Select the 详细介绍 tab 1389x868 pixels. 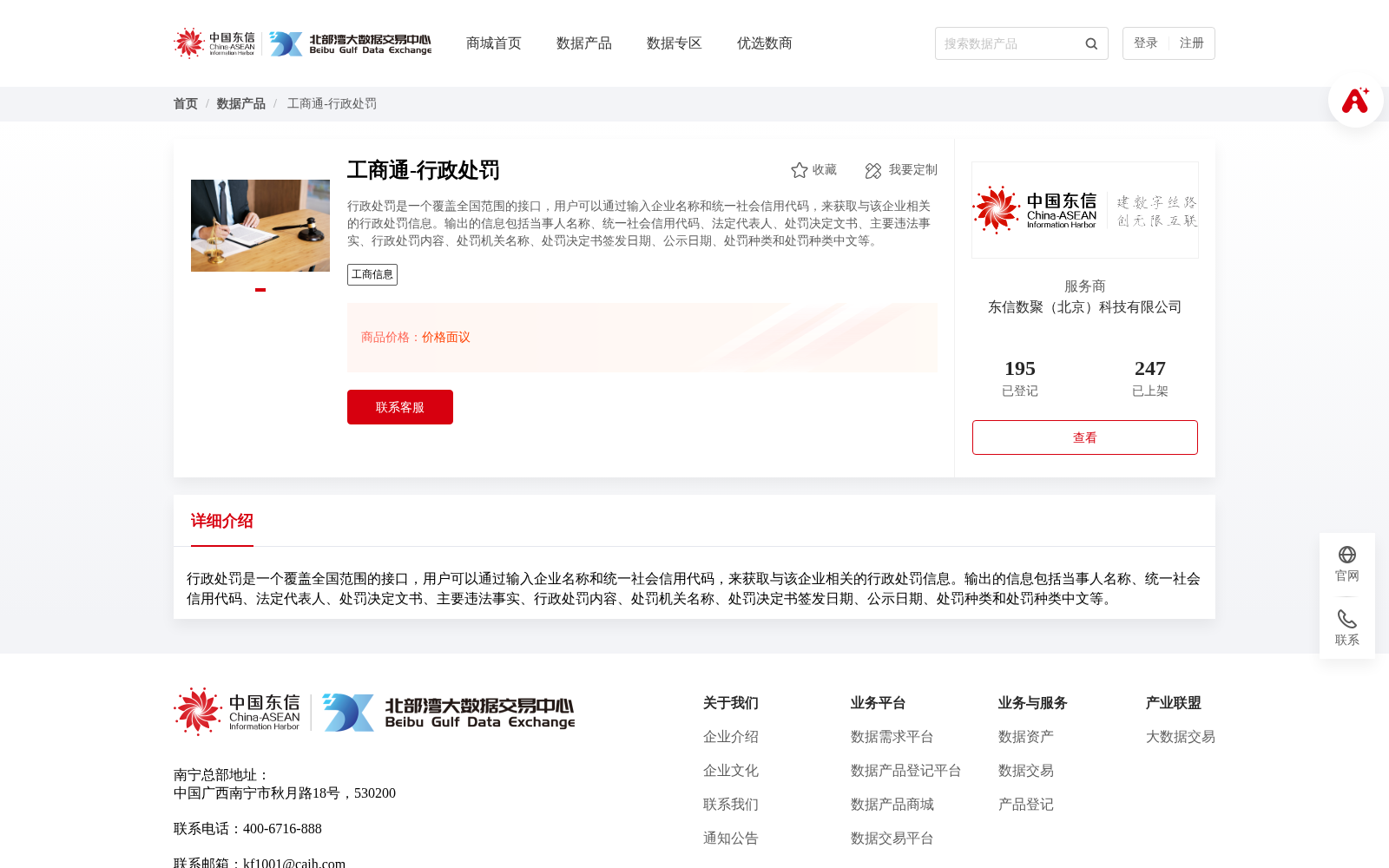coord(222,521)
